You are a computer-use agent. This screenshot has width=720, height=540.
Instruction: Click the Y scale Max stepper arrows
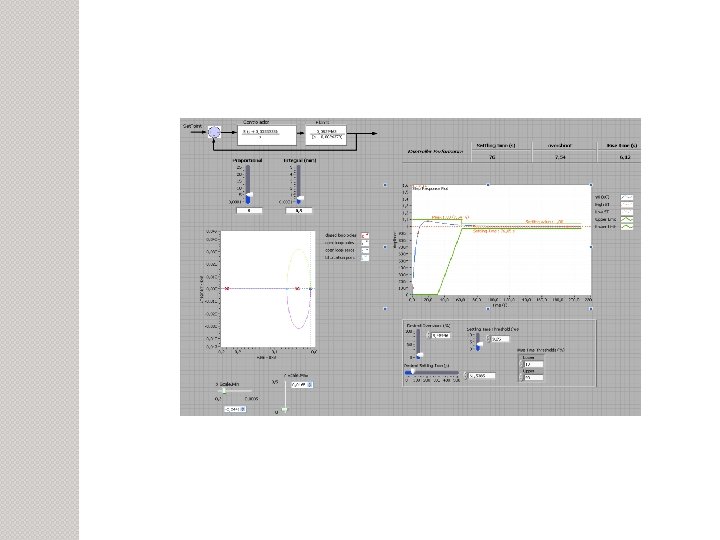click(x=309, y=384)
